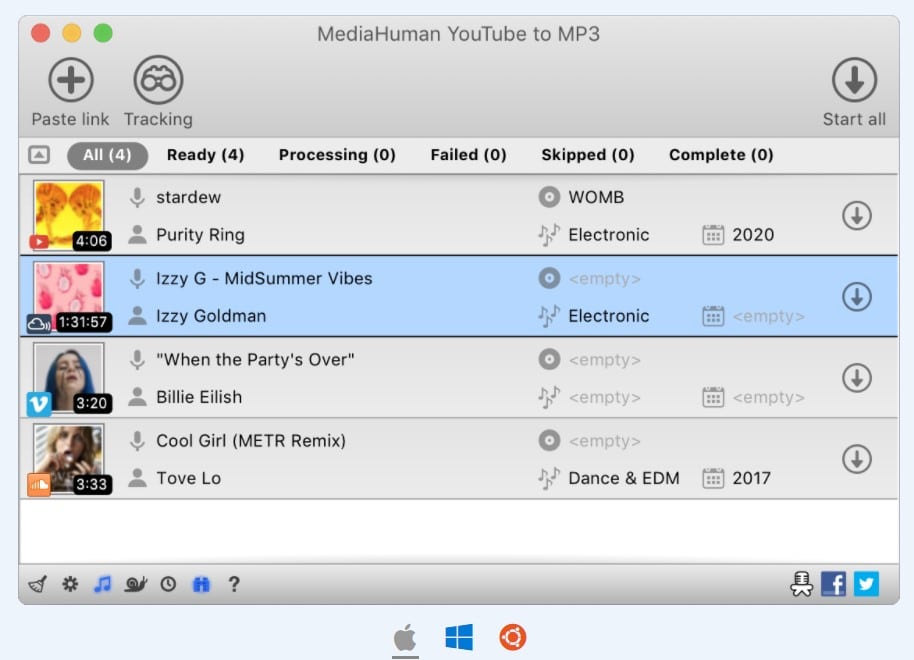Image resolution: width=914 pixels, height=660 pixels.
Task: Click the broom clear-list icon
Action: 37,584
